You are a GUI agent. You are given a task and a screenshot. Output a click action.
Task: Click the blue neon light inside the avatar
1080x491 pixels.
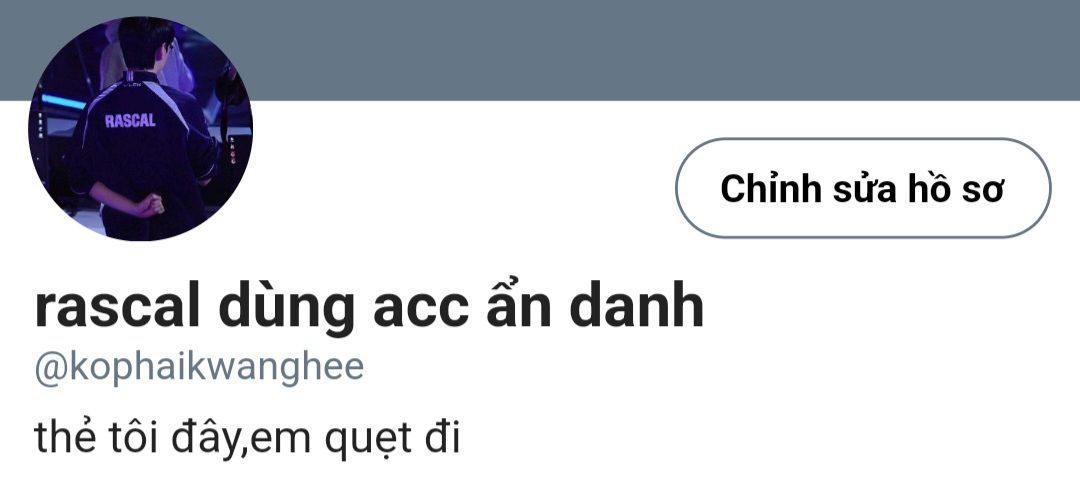[63, 102]
